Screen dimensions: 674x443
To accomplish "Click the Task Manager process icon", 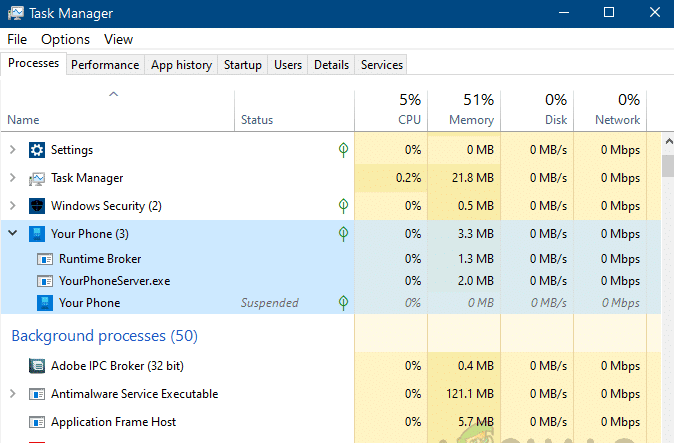I will 37,178.
